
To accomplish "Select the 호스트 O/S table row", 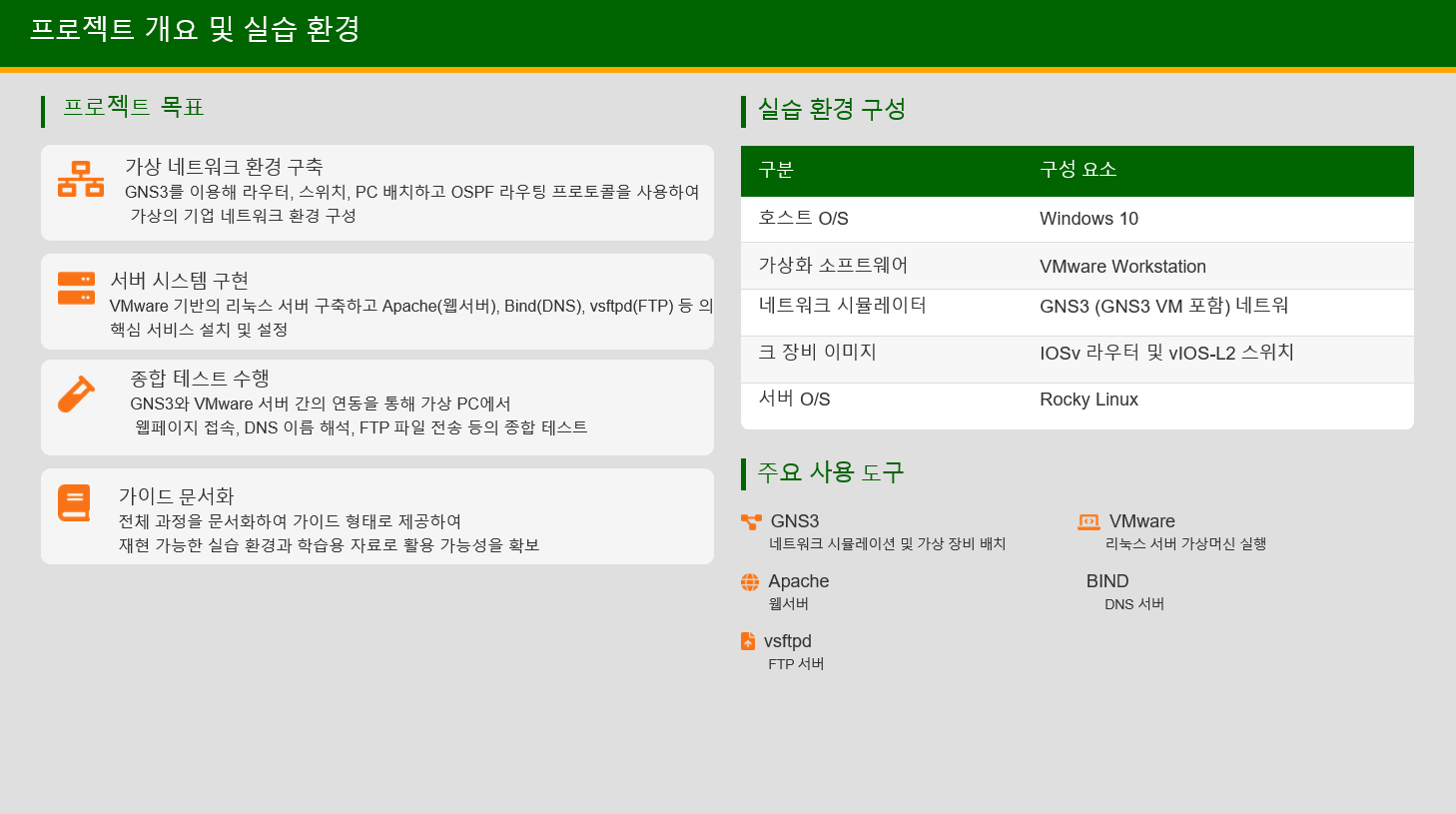I will 1077,219.
